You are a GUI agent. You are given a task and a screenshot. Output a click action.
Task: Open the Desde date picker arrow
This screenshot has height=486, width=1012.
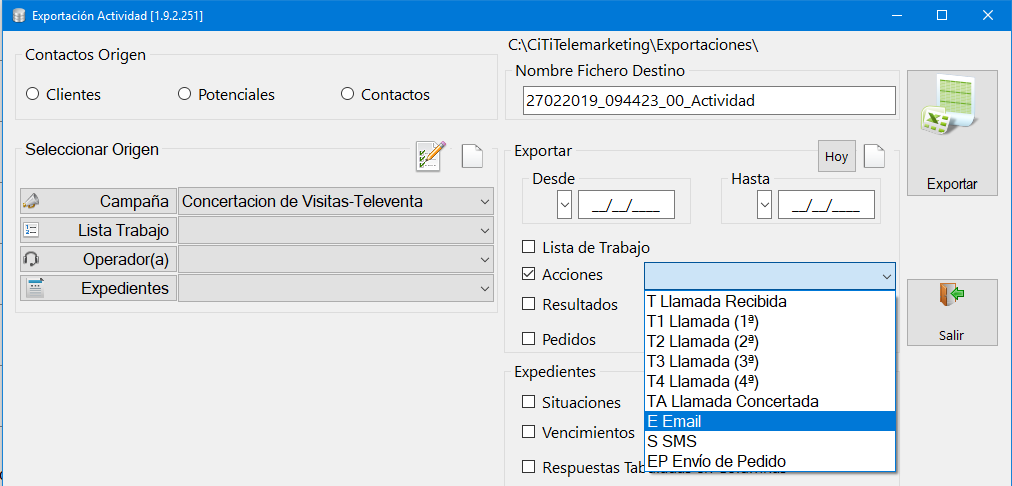(565, 205)
